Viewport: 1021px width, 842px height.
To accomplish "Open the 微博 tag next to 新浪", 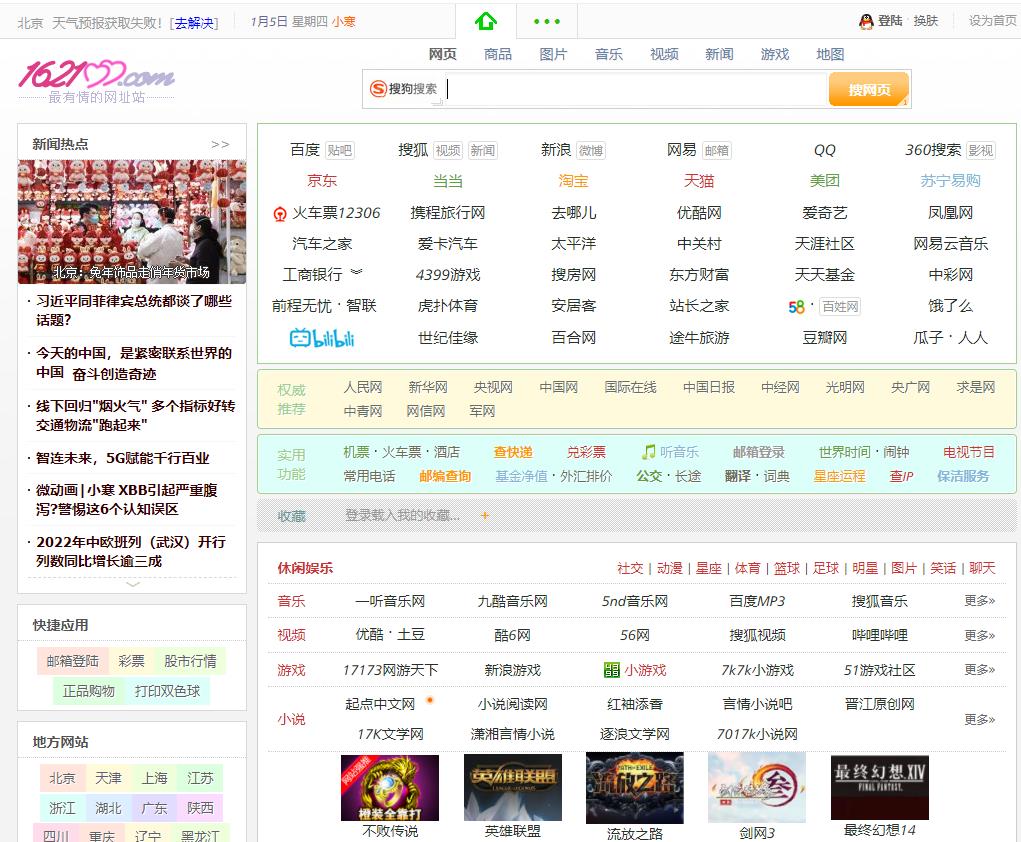I will [x=591, y=150].
